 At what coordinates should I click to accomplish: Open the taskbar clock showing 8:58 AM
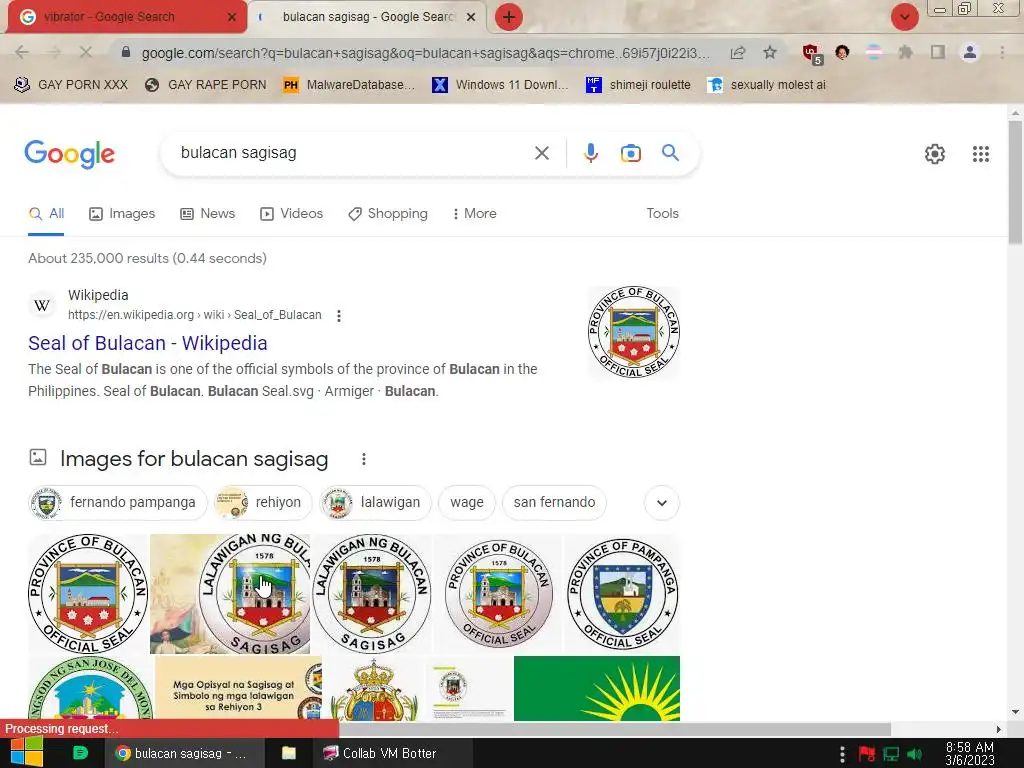[969, 753]
